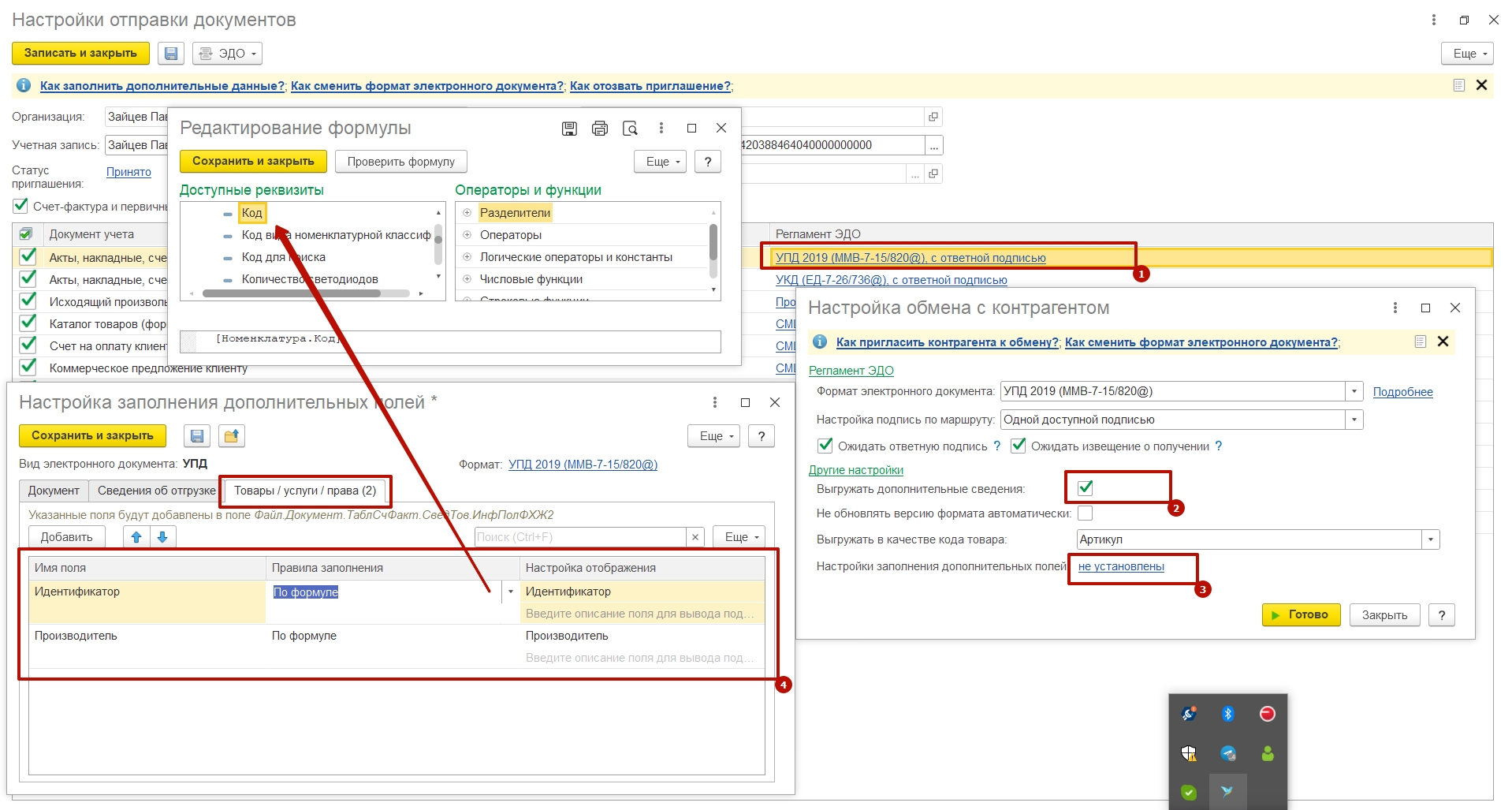The height and width of the screenshot is (810, 1512).
Task: Open the 'не установлены' settings link
Action: (x=1121, y=566)
